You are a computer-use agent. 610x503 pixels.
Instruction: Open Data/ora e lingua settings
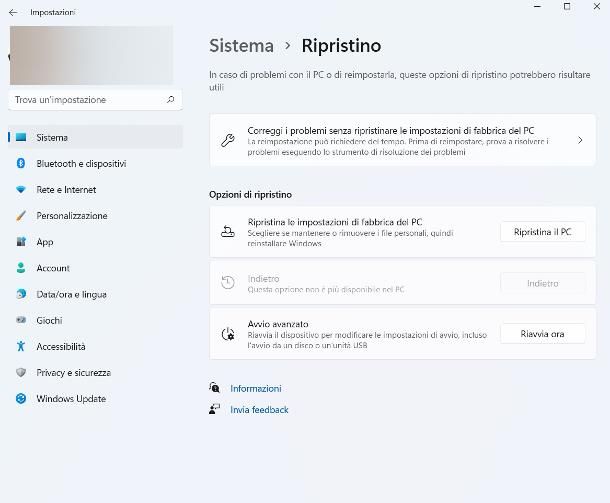click(x=95, y=294)
